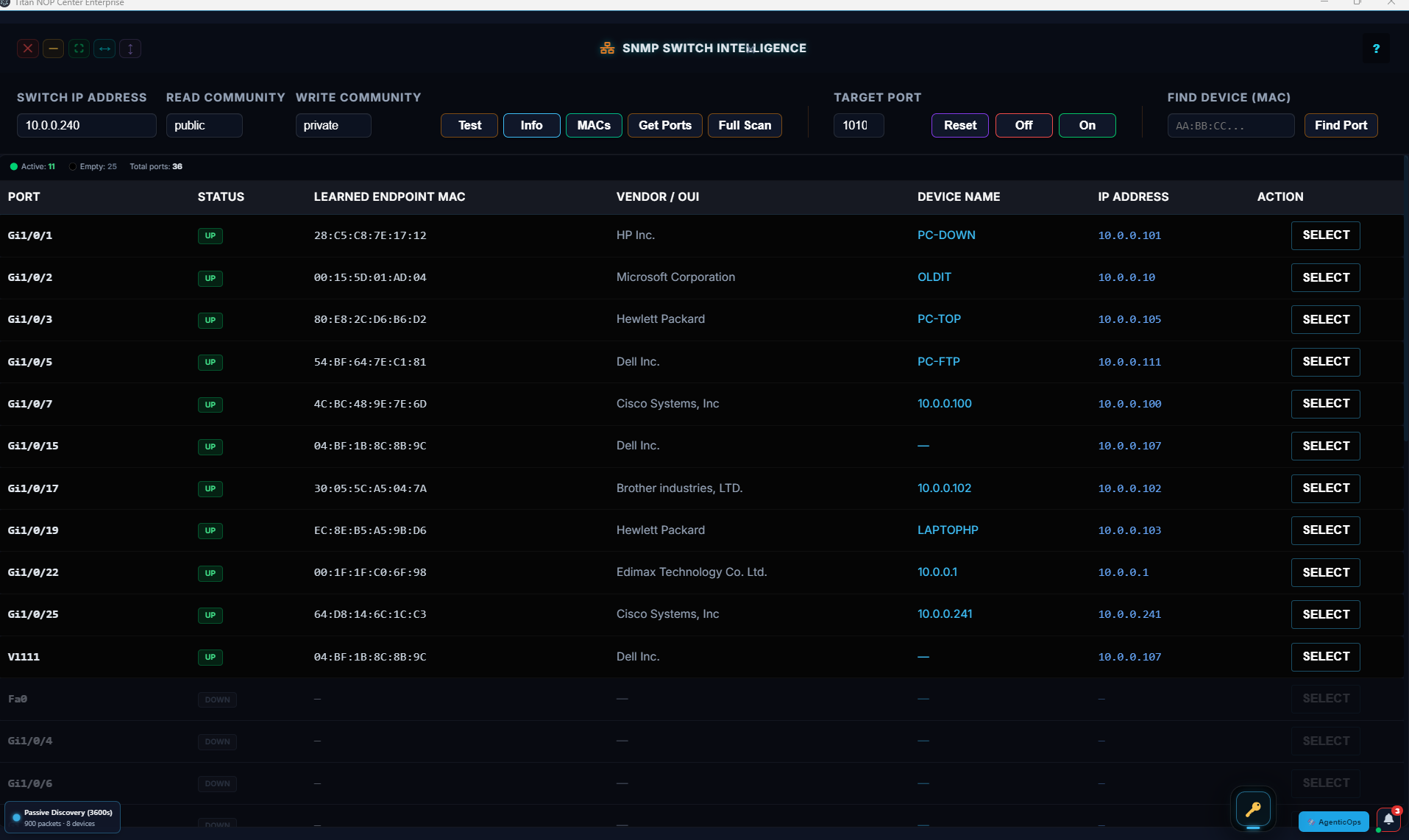This screenshot has width=1409, height=840.
Task: Click the network icon beside SNMP title
Action: (607, 48)
